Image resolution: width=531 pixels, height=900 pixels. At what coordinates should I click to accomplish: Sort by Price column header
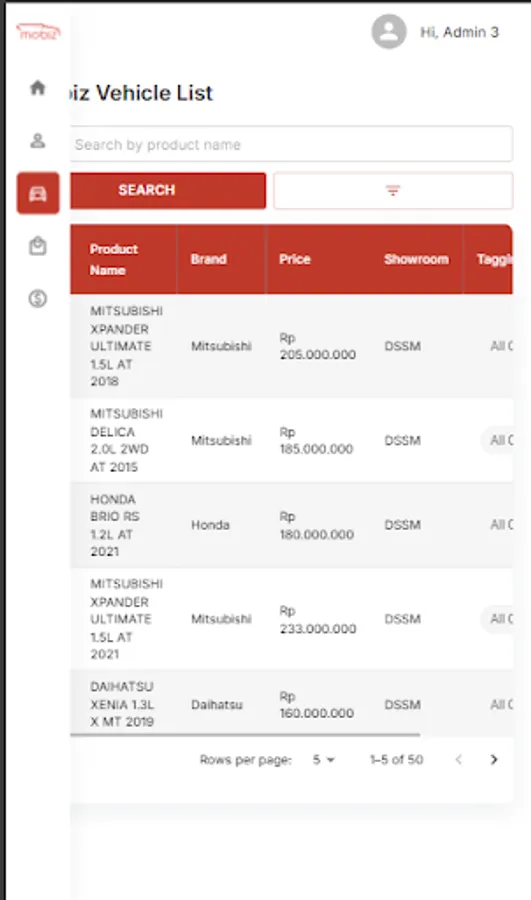(x=294, y=259)
